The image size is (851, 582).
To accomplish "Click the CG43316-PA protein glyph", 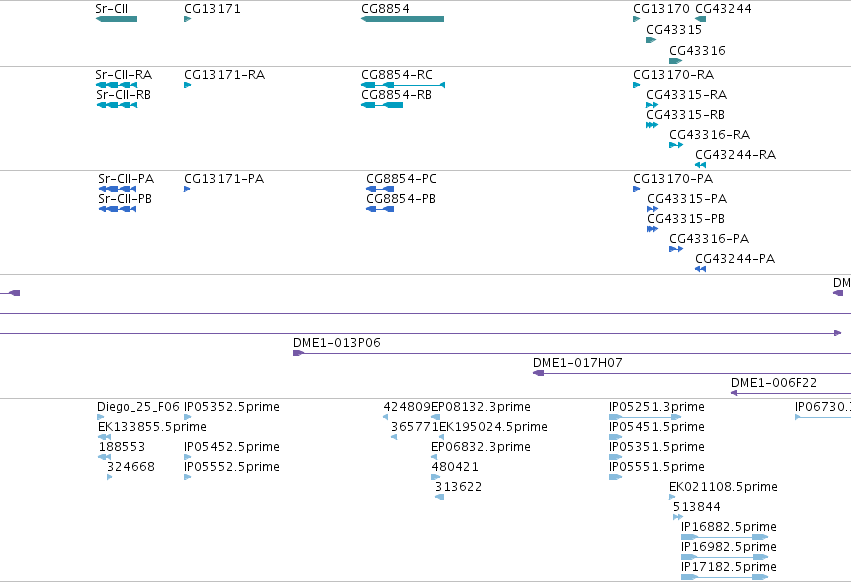I will [676, 249].
